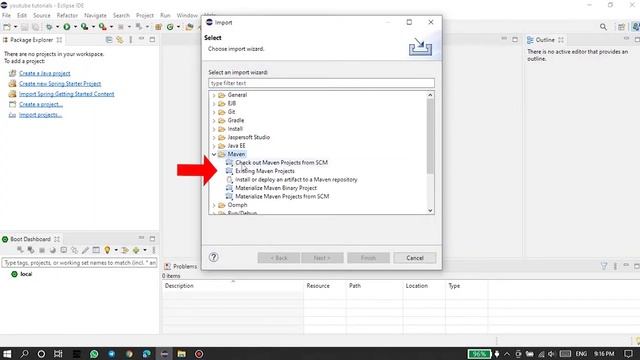Click the Open Perspective toolbar icon
The image size is (640, 360).
click(621, 27)
